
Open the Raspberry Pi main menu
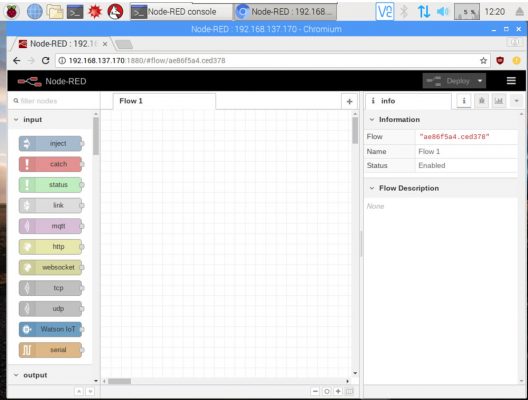pyautogui.click(x=12, y=11)
